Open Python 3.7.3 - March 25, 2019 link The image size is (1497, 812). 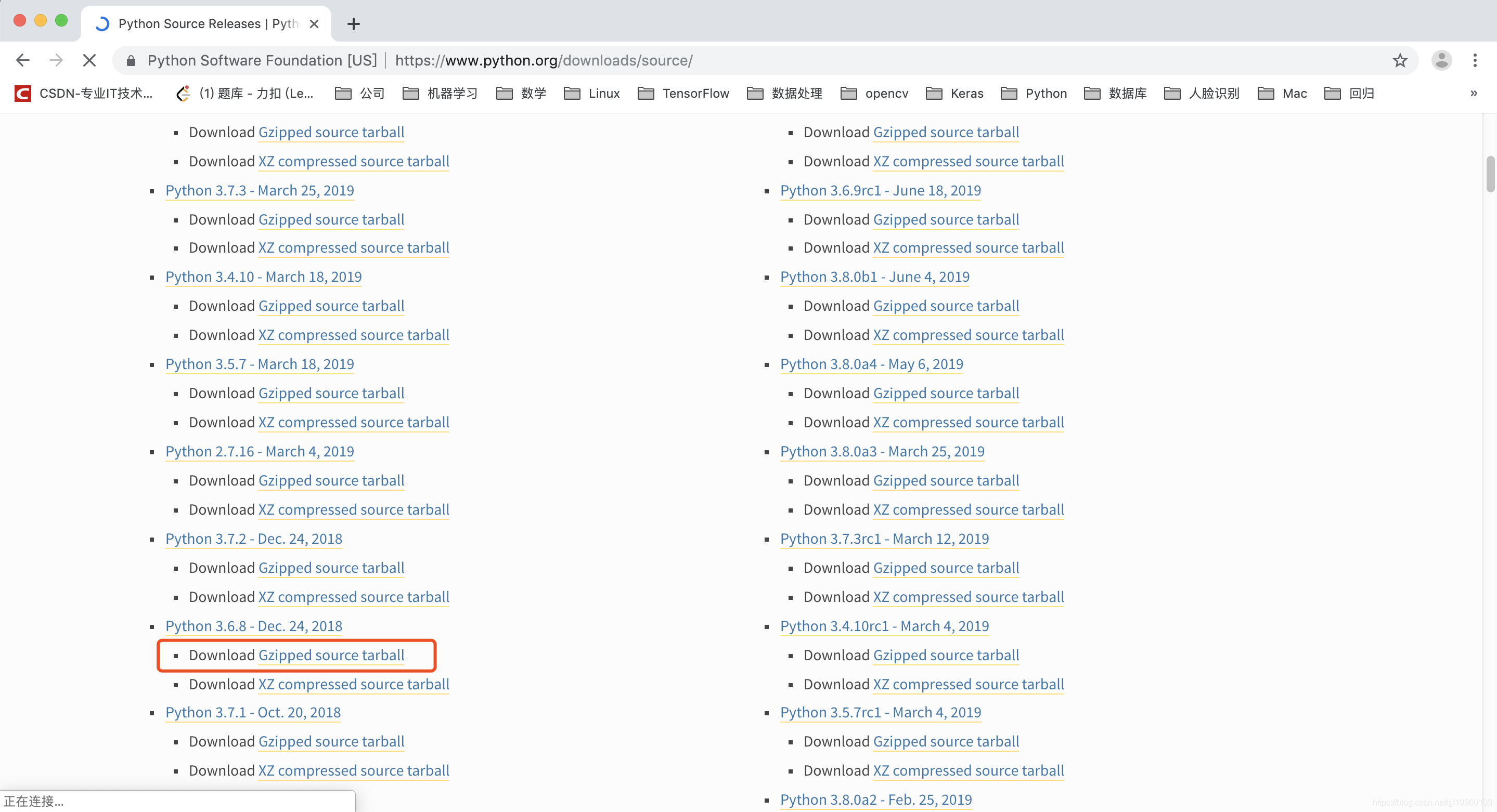[x=259, y=190]
